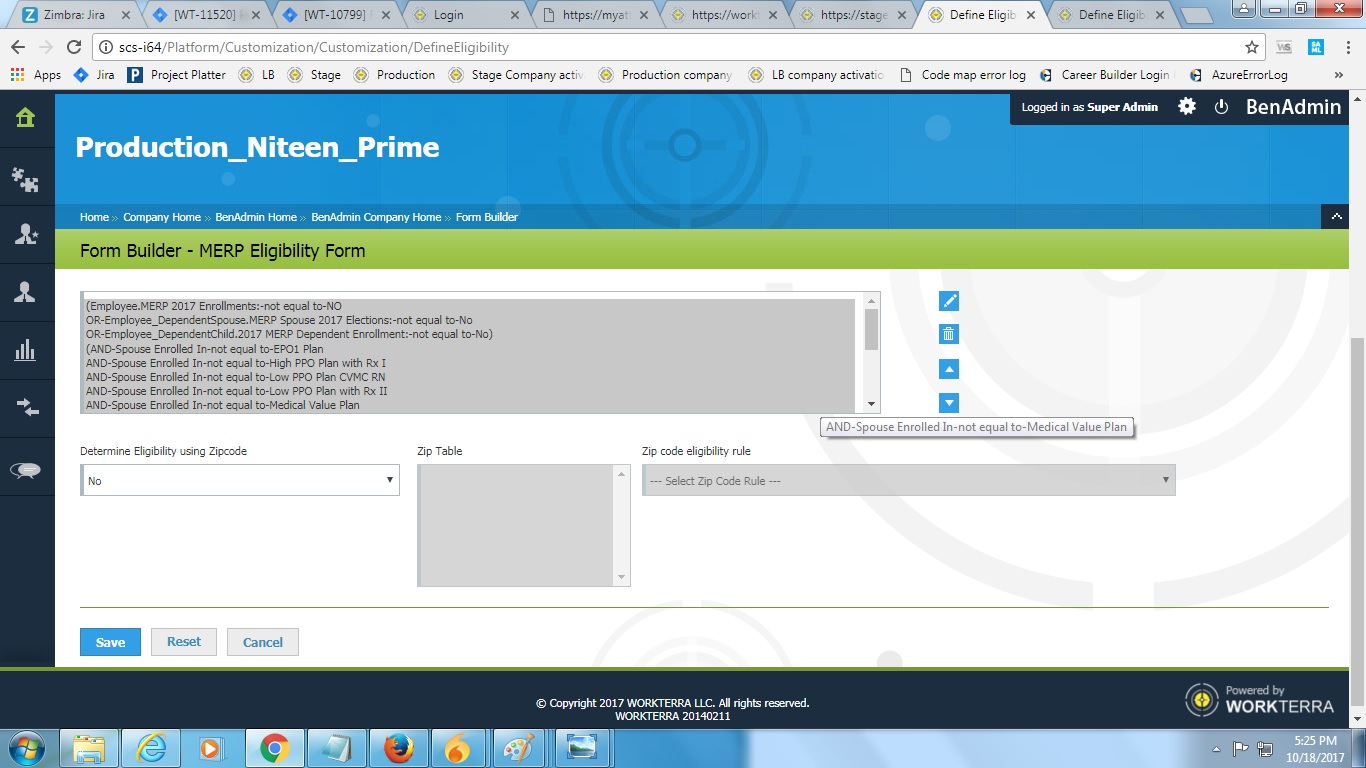The height and width of the screenshot is (768, 1366).
Task: Move rule down with arrow icon
Action: pos(949,403)
